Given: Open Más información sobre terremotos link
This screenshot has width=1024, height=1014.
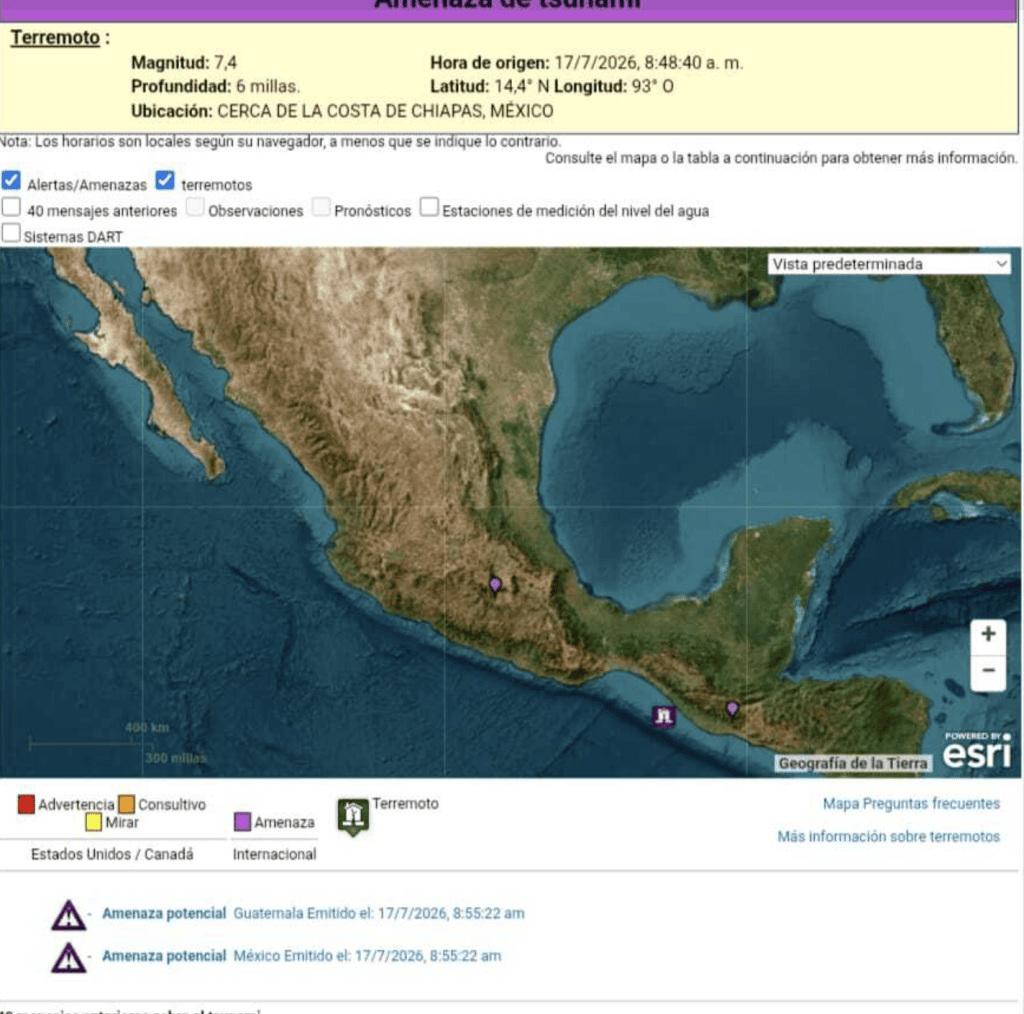Looking at the screenshot, I should click(888, 836).
